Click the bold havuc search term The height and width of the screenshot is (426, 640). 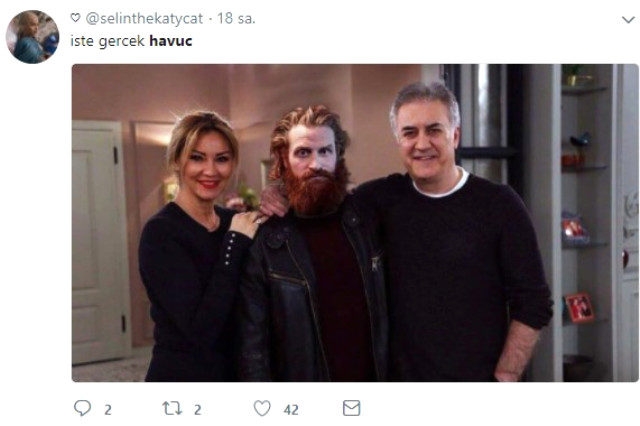point(171,41)
